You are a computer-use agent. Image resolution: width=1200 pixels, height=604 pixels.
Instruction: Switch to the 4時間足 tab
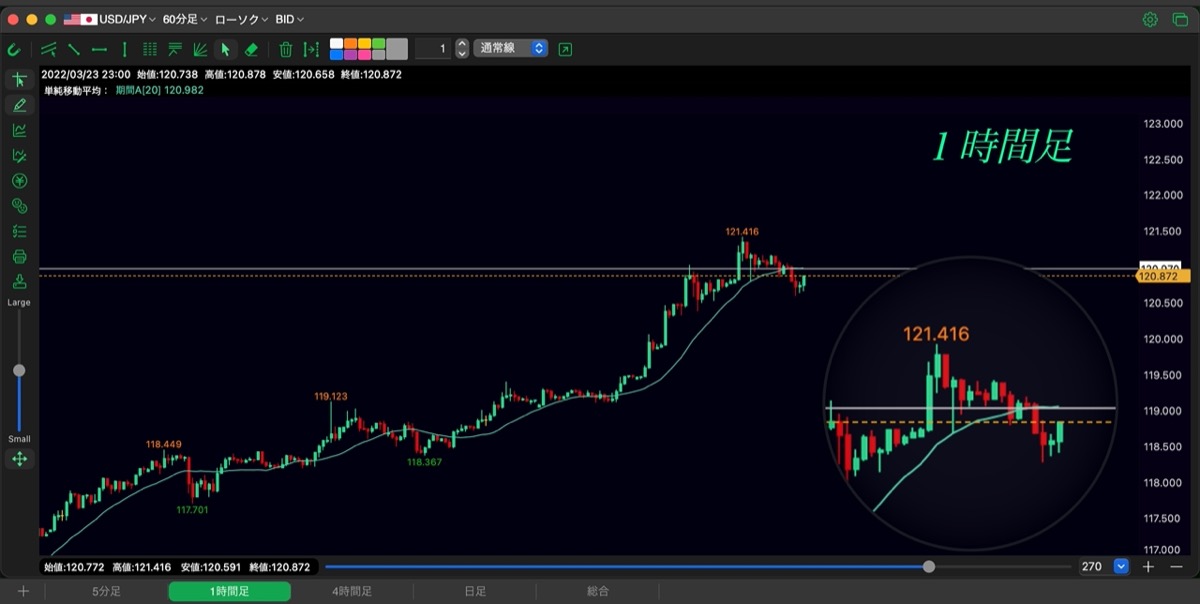(x=352, y=592)
